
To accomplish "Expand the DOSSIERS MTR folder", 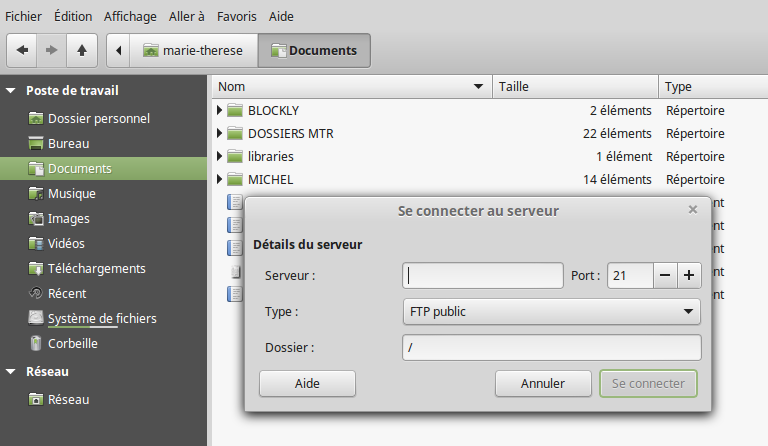I will pyautogui.click(x=219, y=133).
